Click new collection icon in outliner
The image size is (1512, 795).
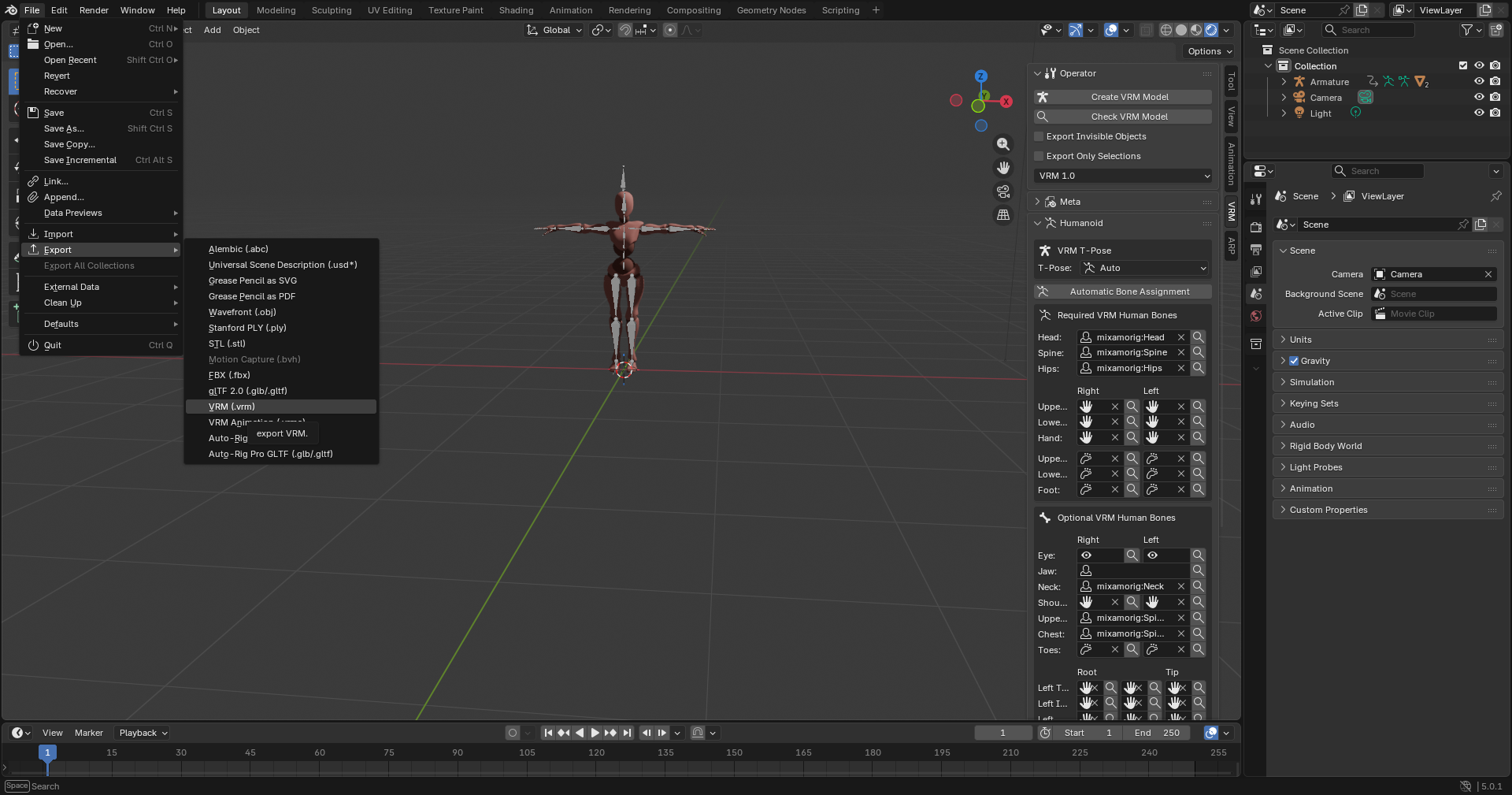click(1496, 30)
